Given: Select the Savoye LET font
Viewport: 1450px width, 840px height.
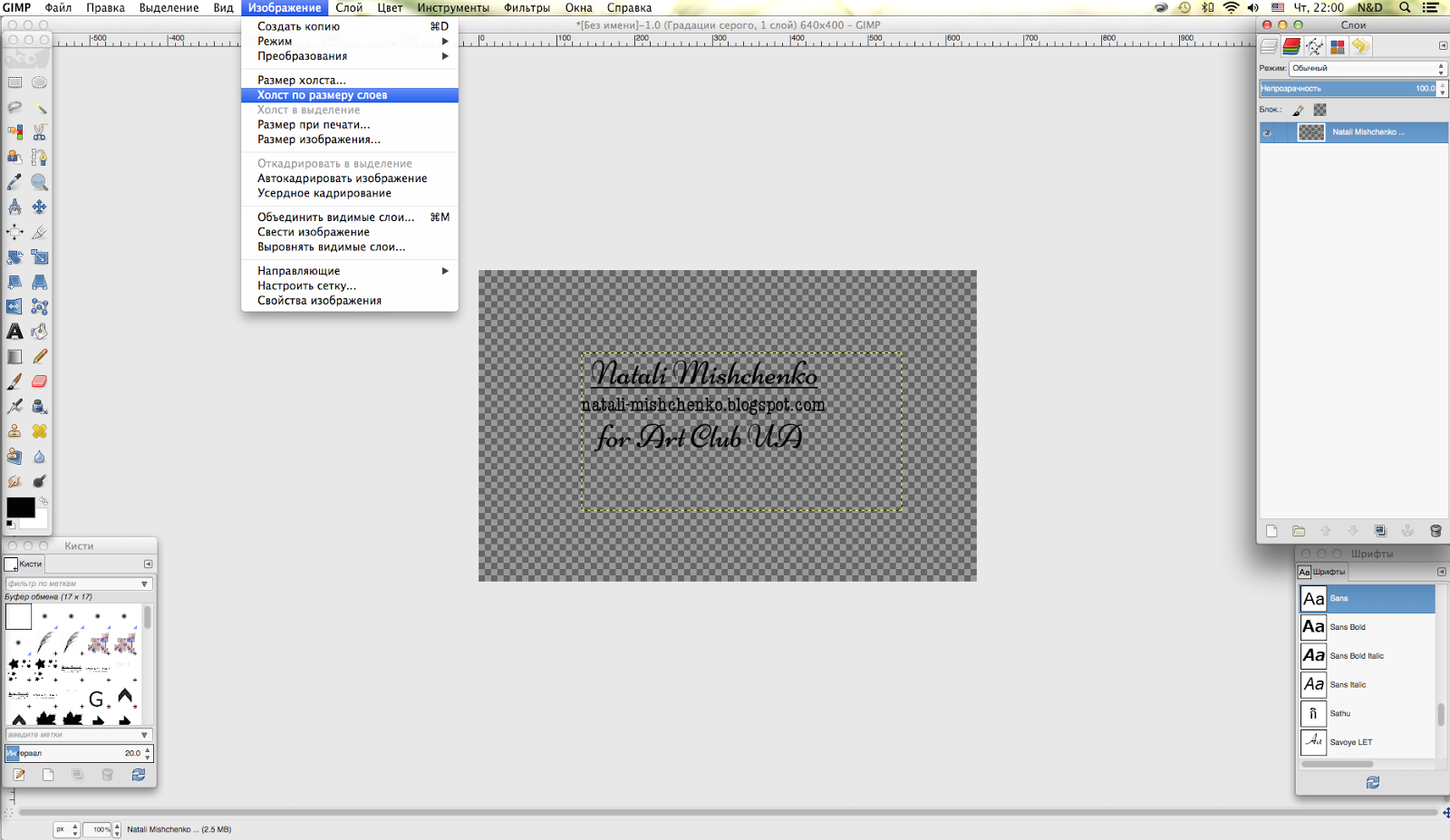Looking at the screenshot, I should point(1368,742).
